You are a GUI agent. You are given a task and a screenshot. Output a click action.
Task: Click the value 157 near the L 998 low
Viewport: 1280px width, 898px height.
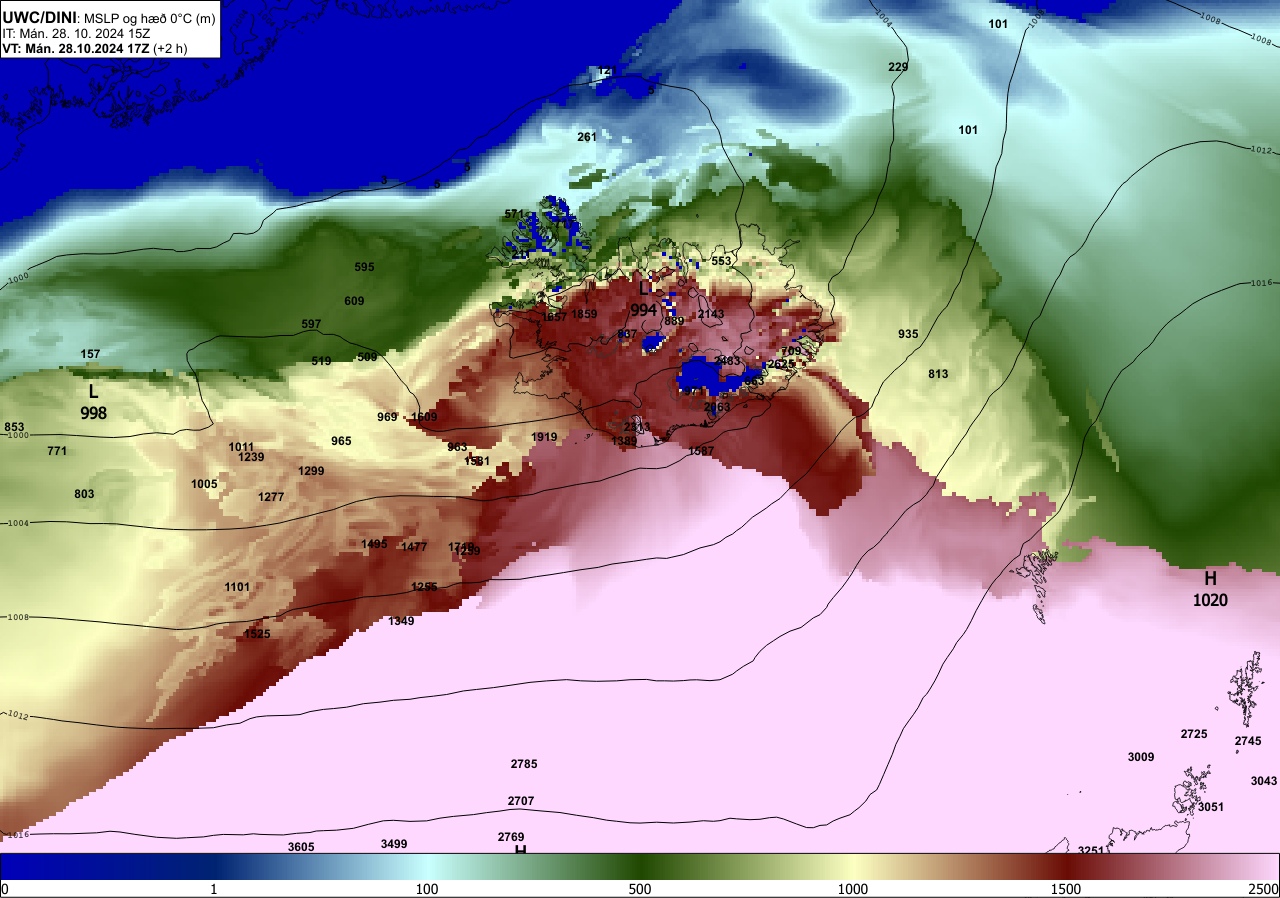pyautogui.click(x=90, y=355)
